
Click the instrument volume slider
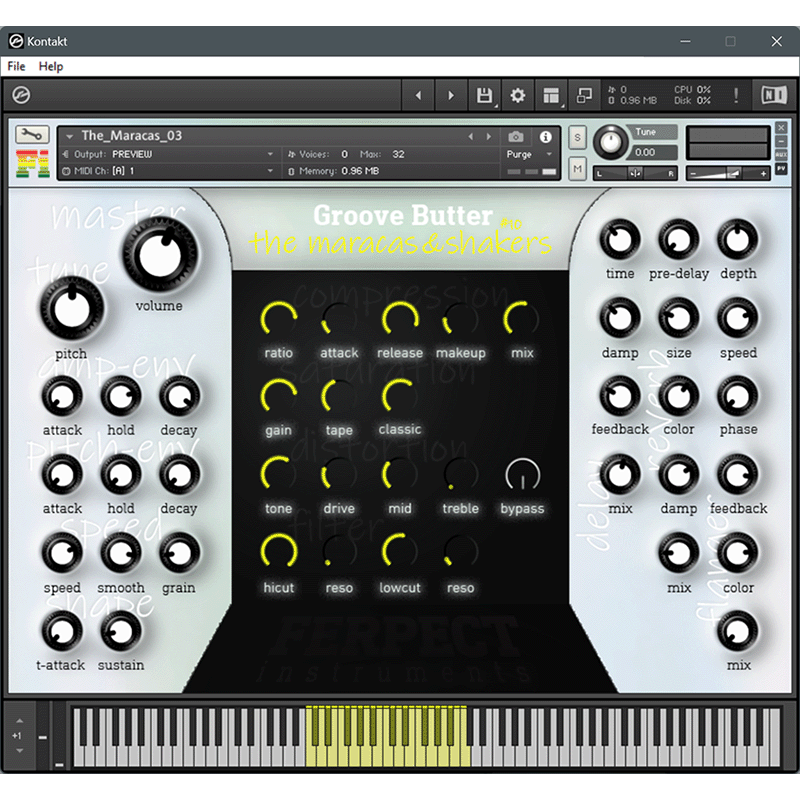click(x=728, y=173)
